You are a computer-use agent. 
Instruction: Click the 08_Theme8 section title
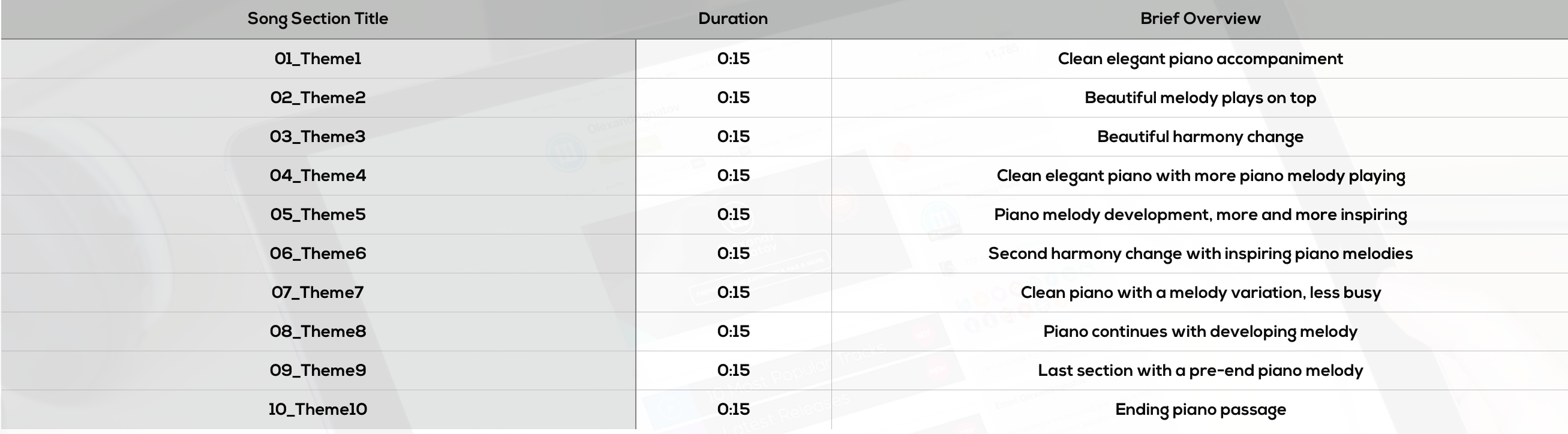click(x=318, y=331)
